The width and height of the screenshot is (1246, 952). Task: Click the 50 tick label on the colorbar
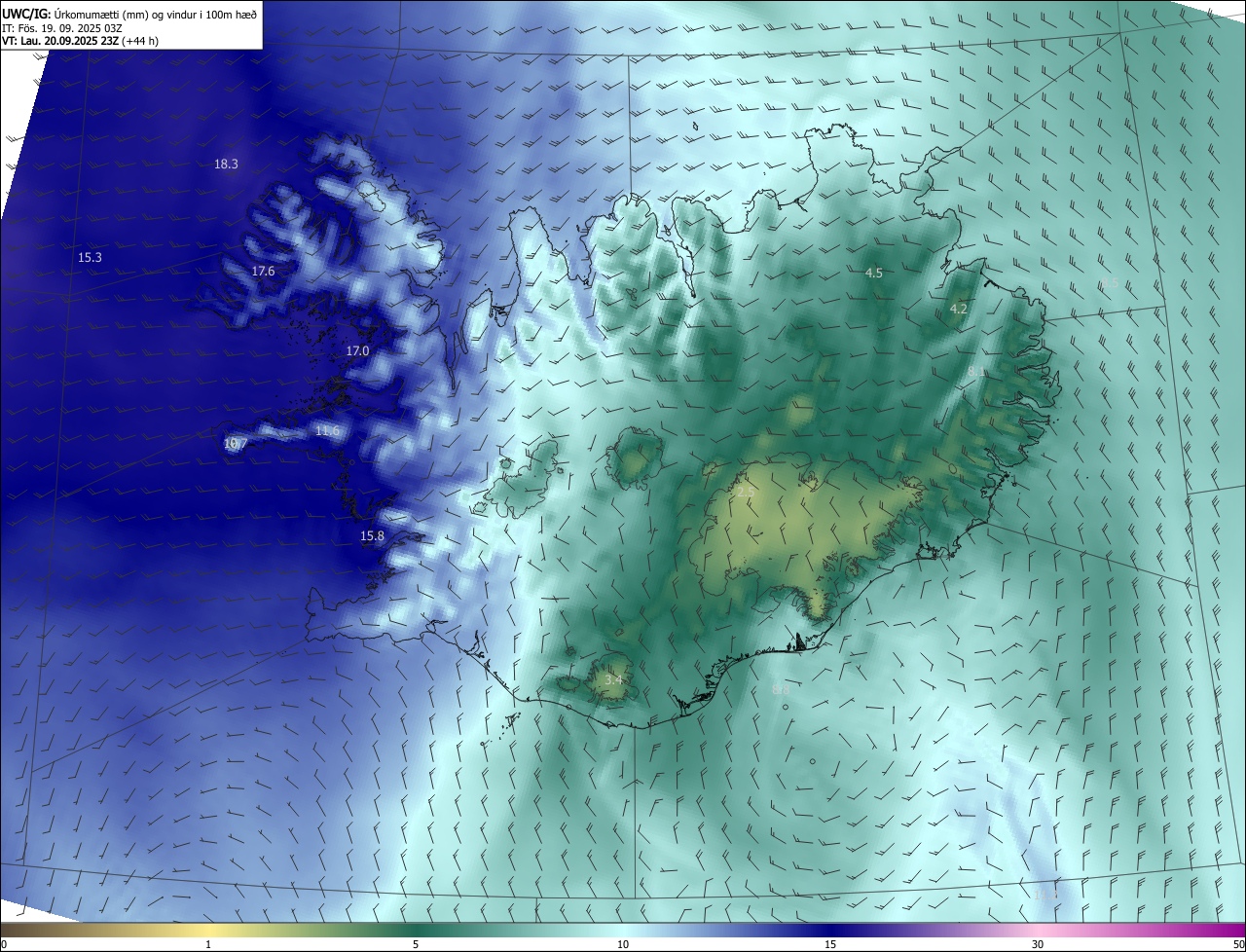(1239, 945)
